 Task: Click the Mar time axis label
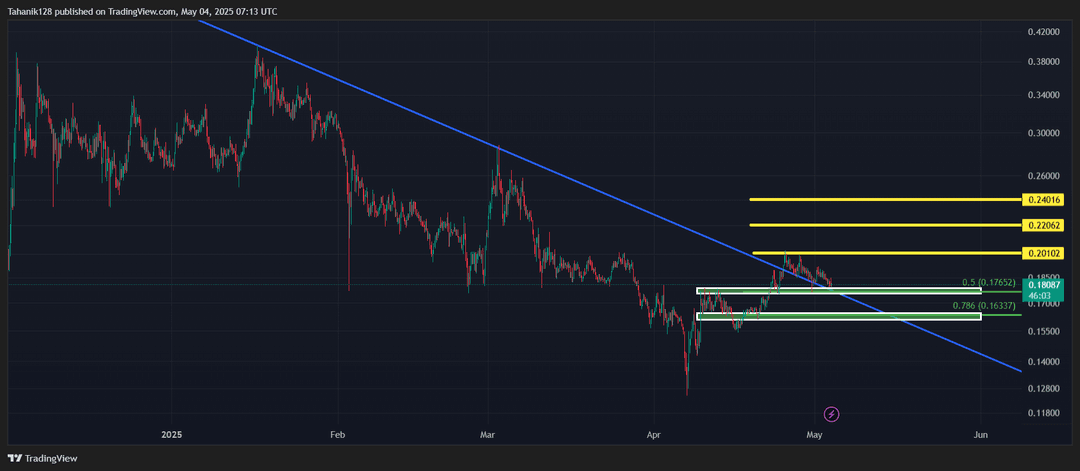[488, 435]
